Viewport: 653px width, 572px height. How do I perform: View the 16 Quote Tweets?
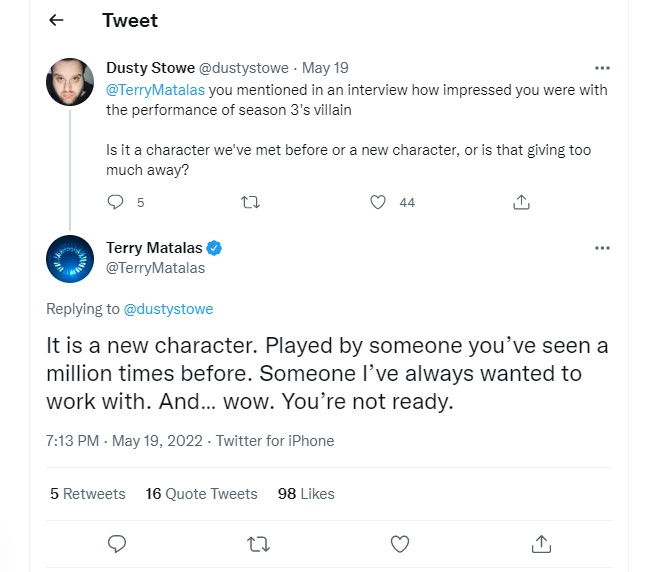[x=201, y=494]
